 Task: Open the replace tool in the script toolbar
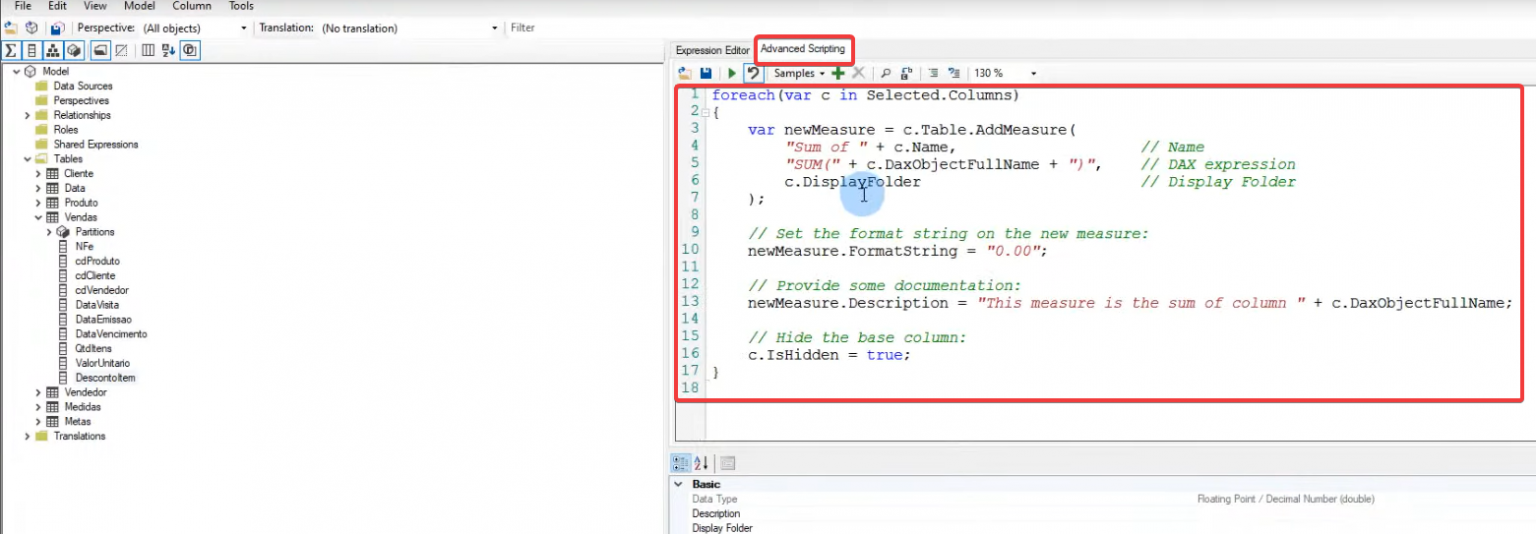pyautogui.click(x=906, y=73)
